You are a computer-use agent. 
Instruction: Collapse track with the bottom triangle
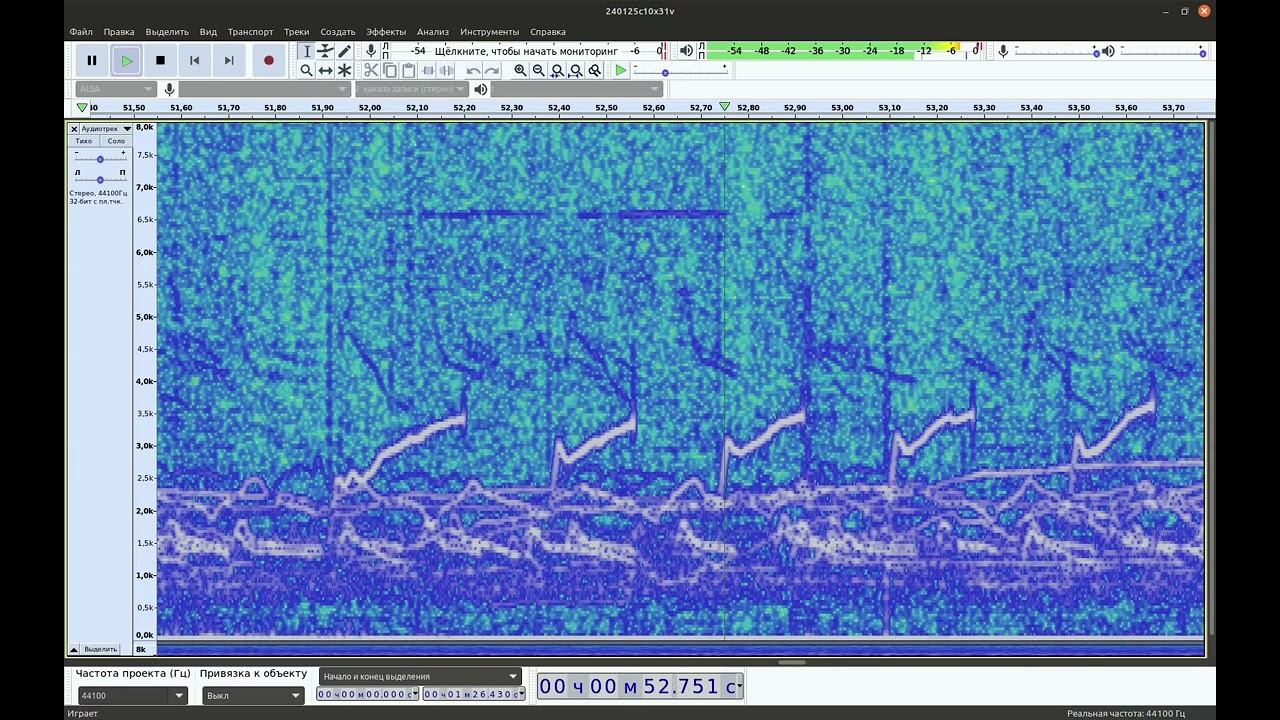(74, 649)
